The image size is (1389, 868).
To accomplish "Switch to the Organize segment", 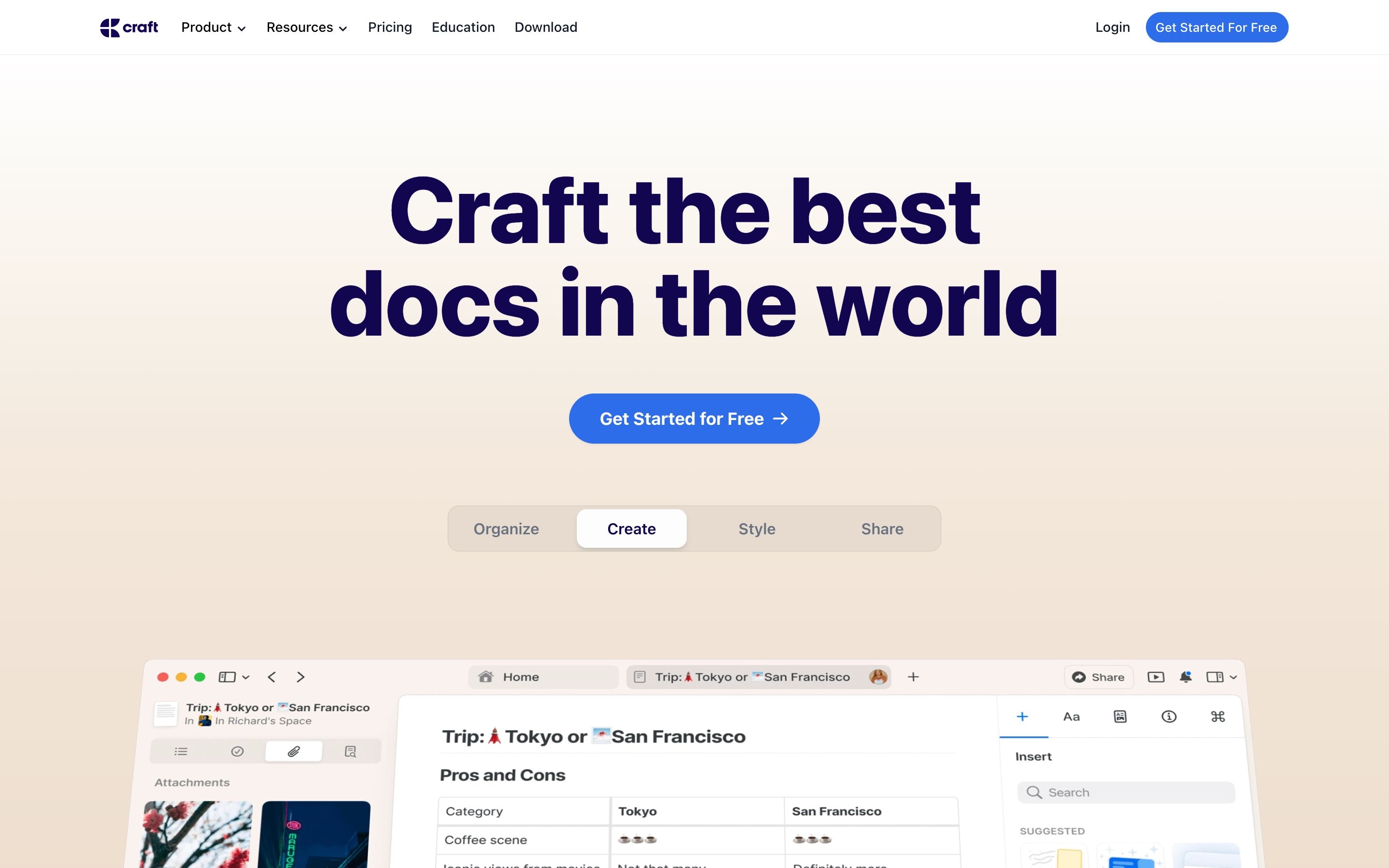I will point(505,529).
